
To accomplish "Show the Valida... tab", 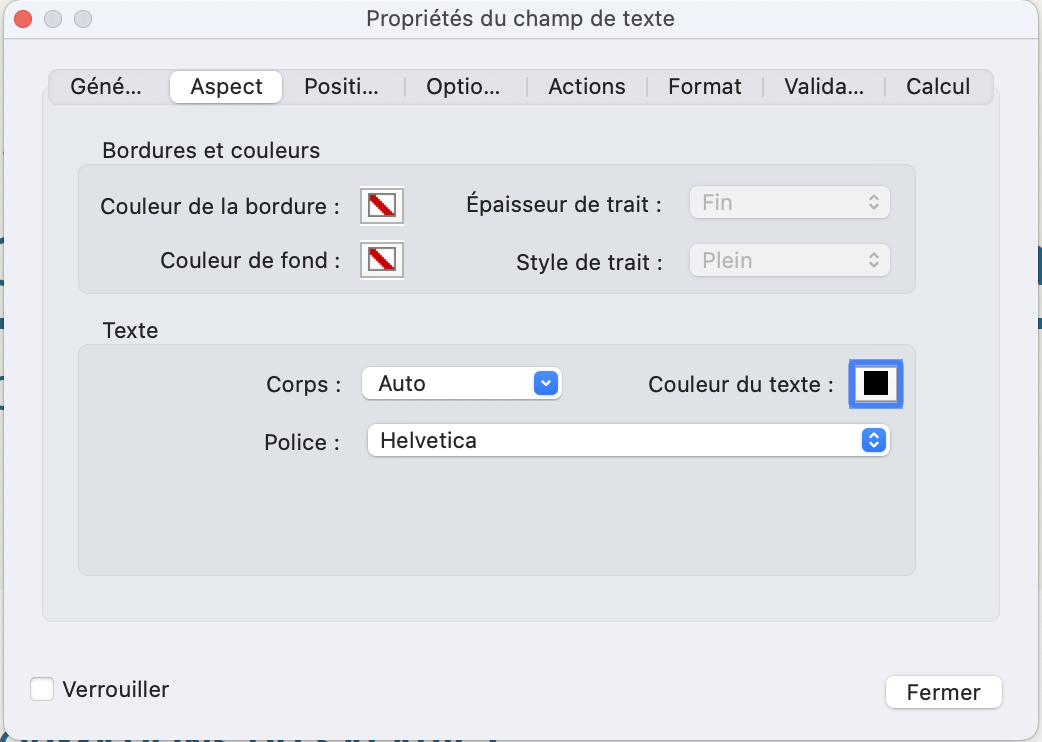I will [x=824, y=86].
